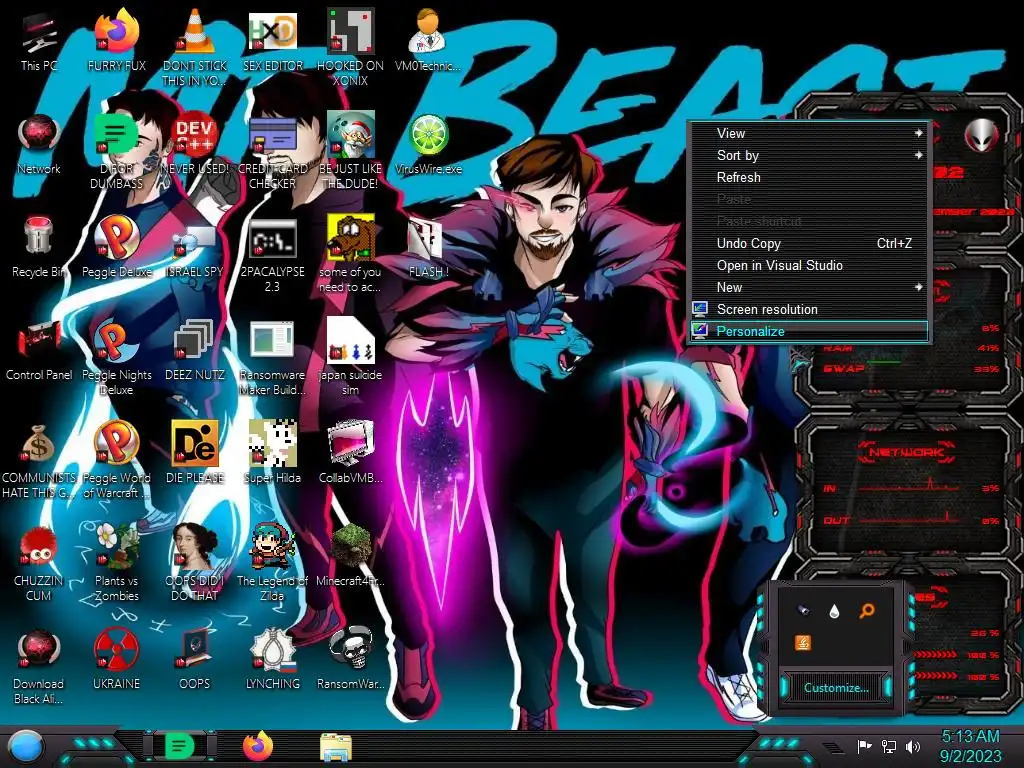Select the FLASH ! desktop icon
1024x768 pixels.
428,248
